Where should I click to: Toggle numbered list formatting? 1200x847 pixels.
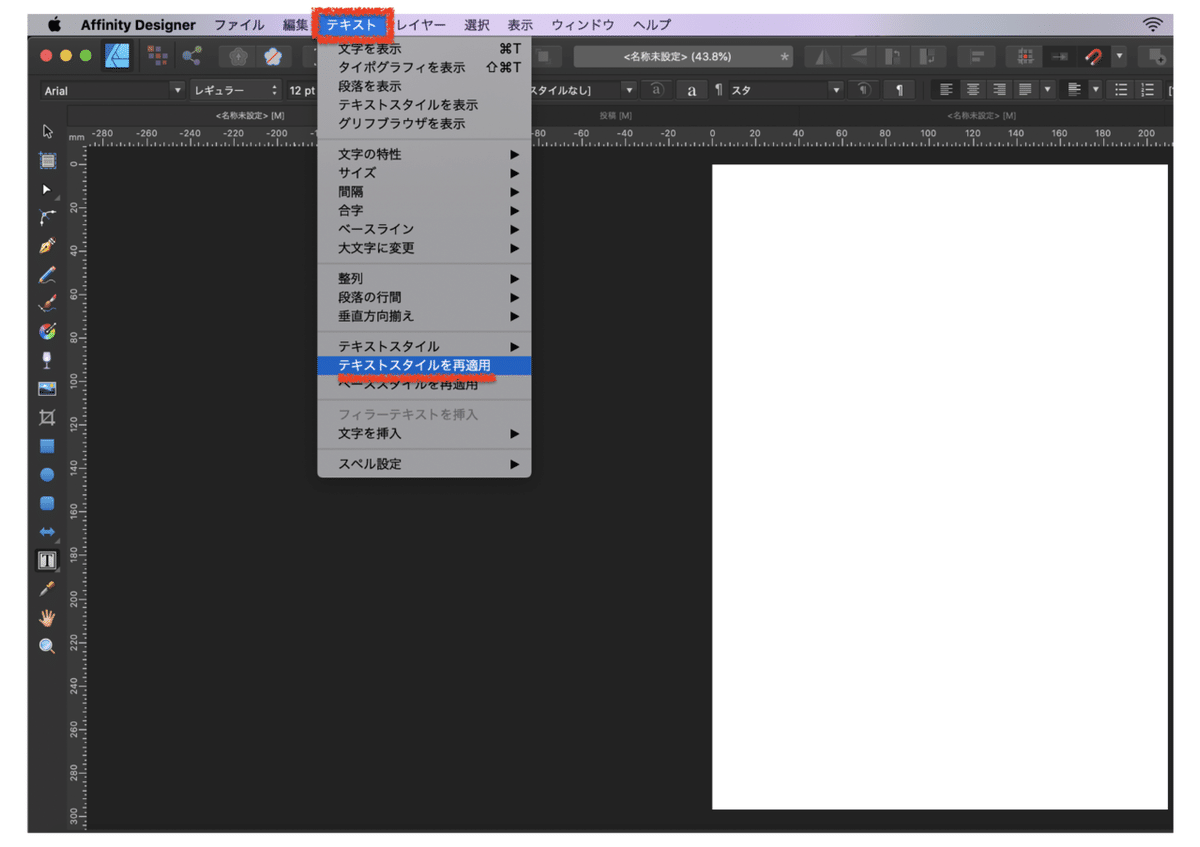[x=1148, y=90]
